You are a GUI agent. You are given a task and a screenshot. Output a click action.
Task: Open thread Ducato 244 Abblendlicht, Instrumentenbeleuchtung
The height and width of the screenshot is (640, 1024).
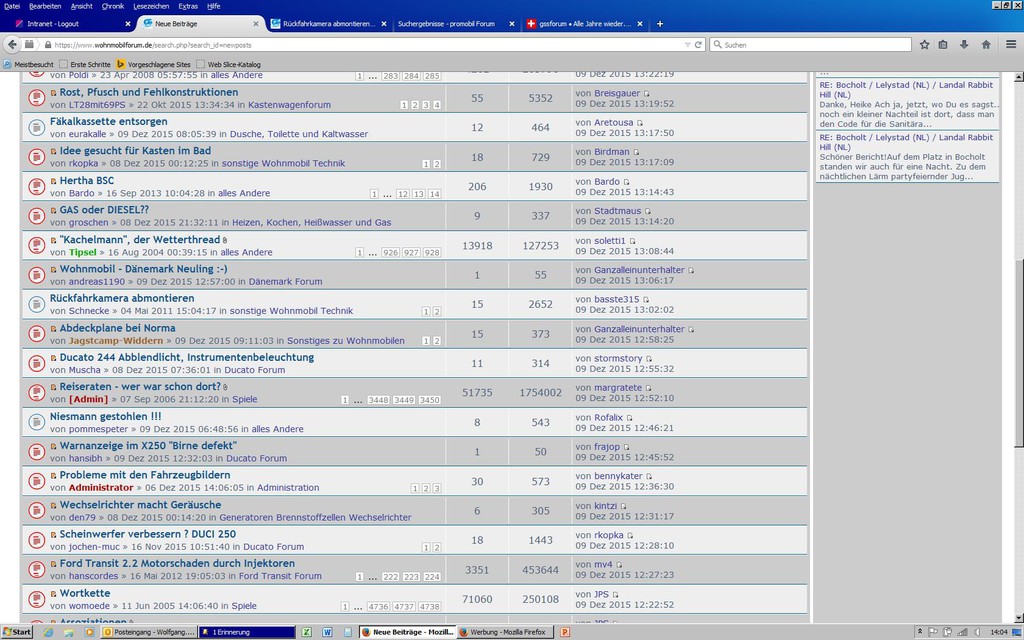[x=187, y=357]
